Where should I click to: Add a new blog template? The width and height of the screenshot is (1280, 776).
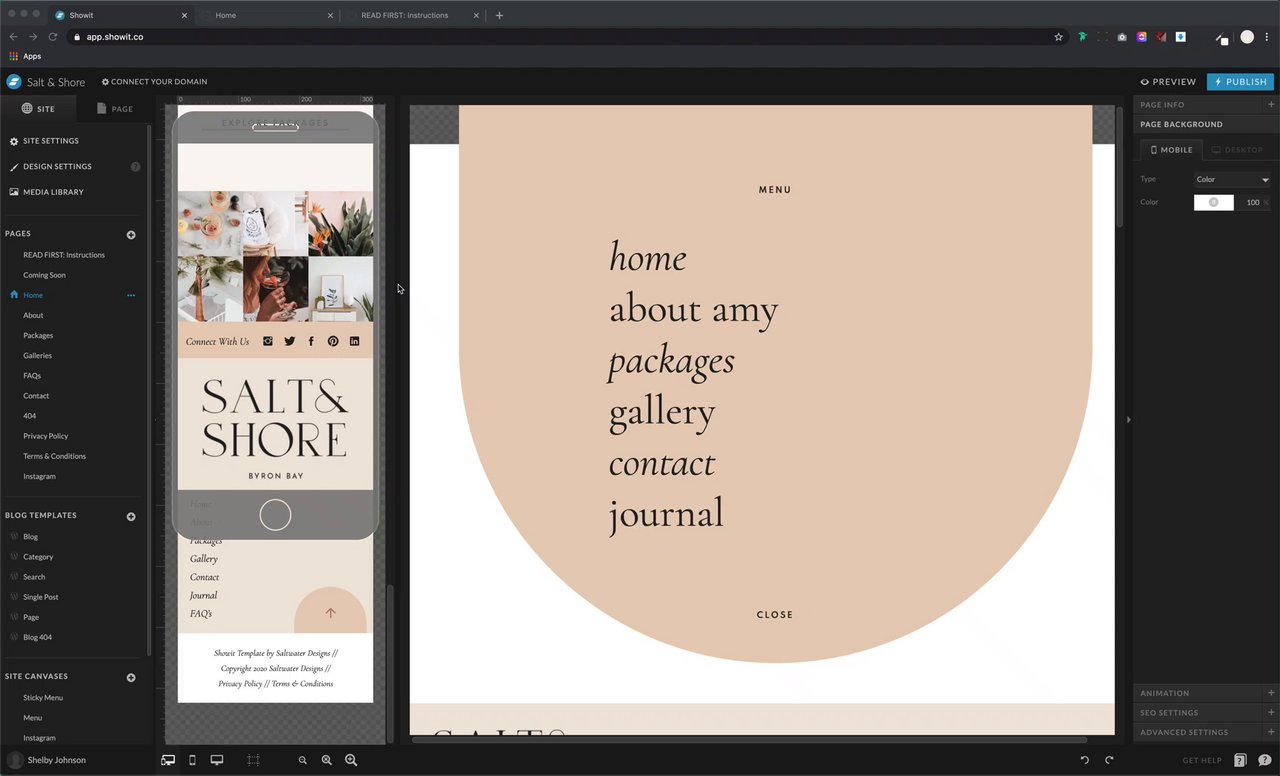point(131,517)
